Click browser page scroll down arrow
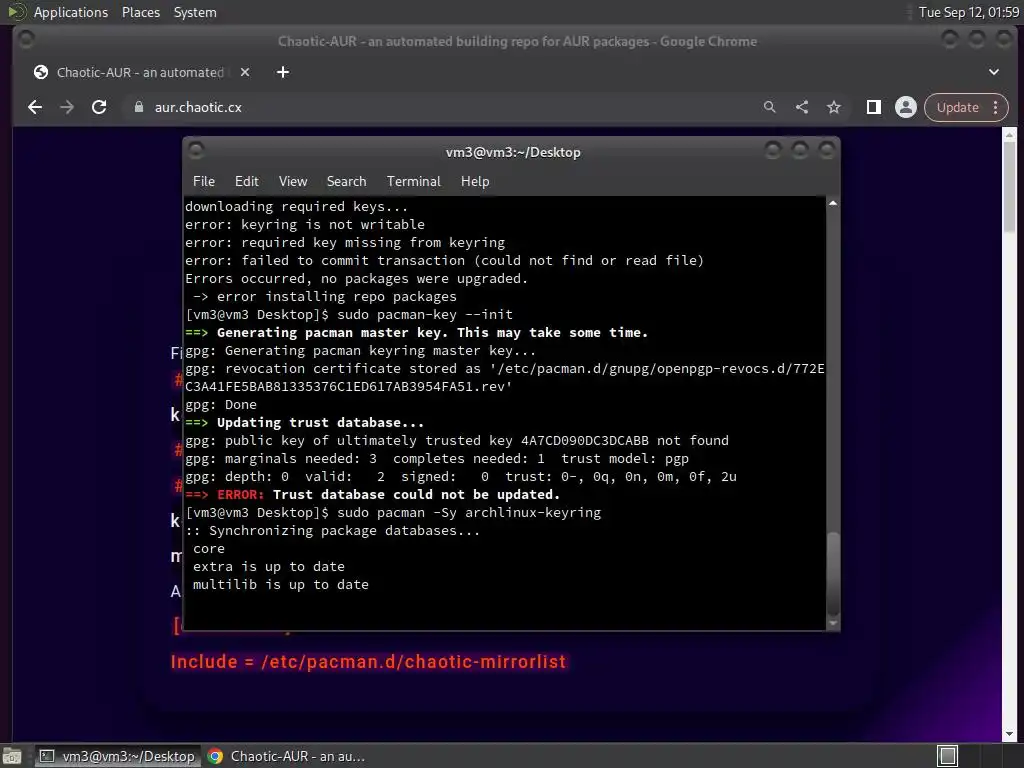This screenshot has height=768, width=1024. 1010,734
